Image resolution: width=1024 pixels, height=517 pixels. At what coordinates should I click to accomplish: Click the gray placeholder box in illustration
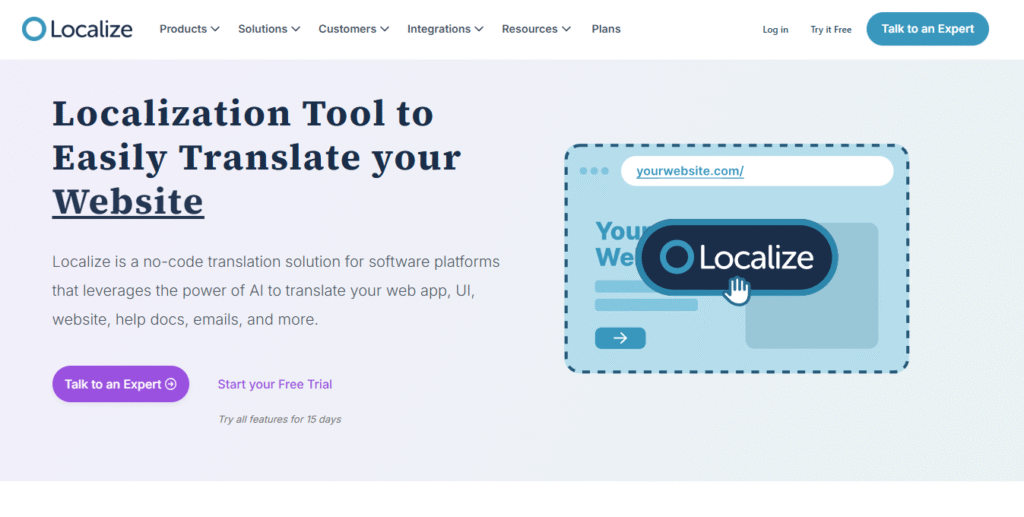(x=812, y=318)
